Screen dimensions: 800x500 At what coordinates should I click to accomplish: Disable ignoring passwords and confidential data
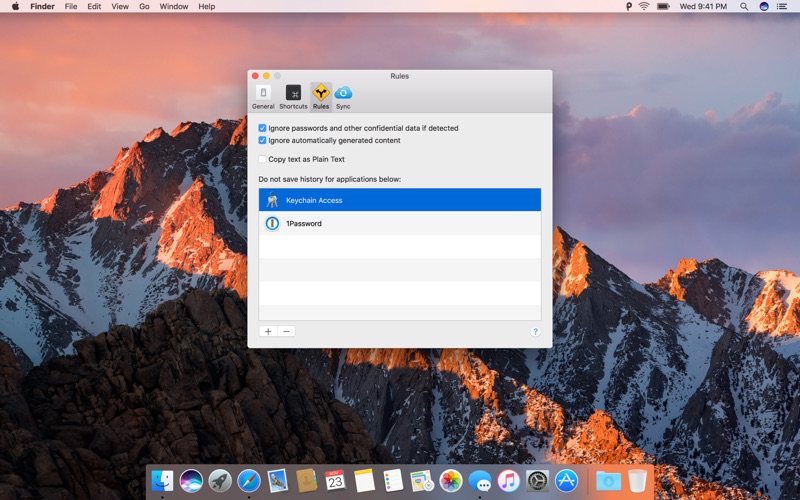pyautogui.click(x=263, y=128)
